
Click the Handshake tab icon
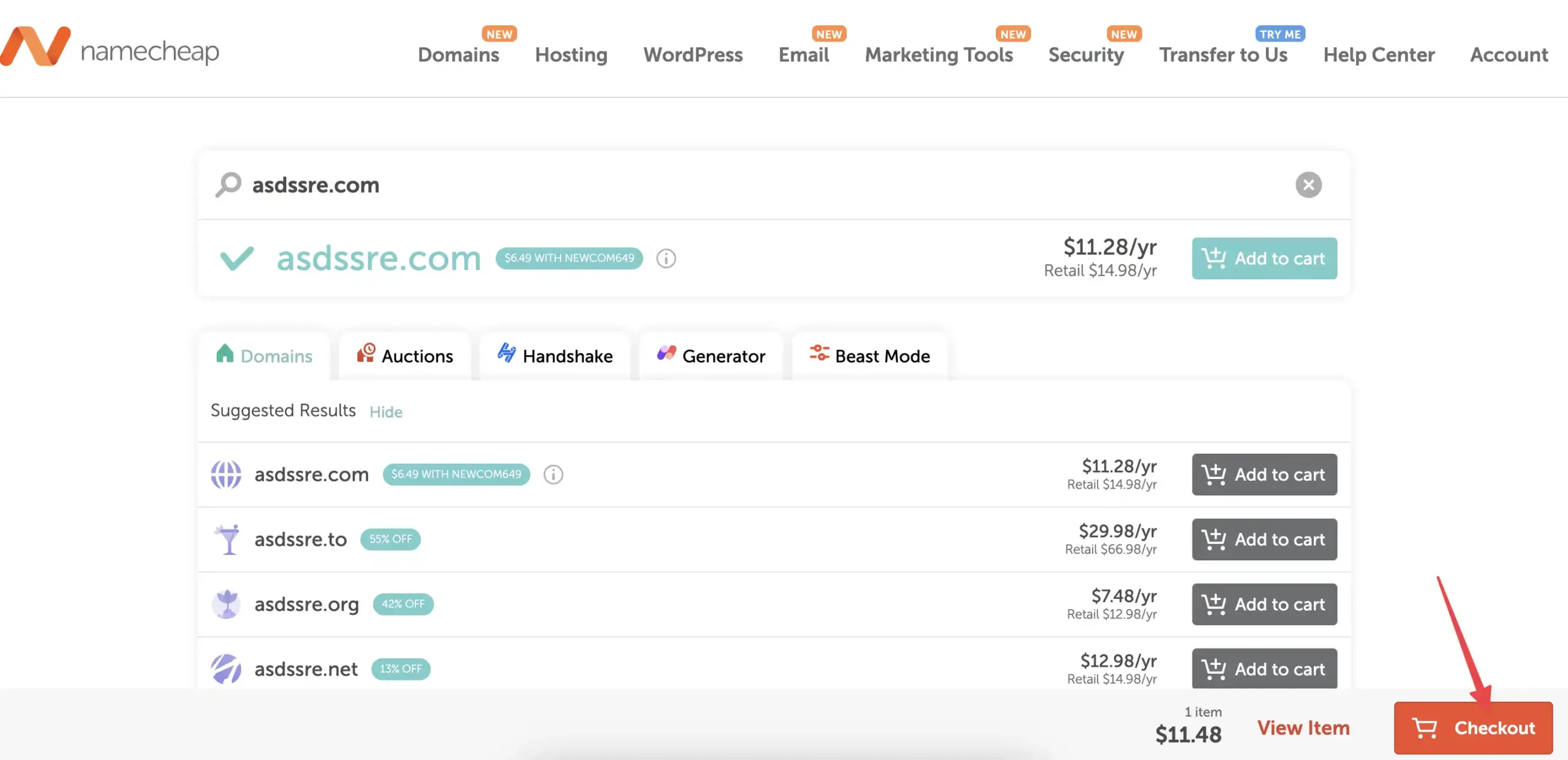tap(507, 353)
